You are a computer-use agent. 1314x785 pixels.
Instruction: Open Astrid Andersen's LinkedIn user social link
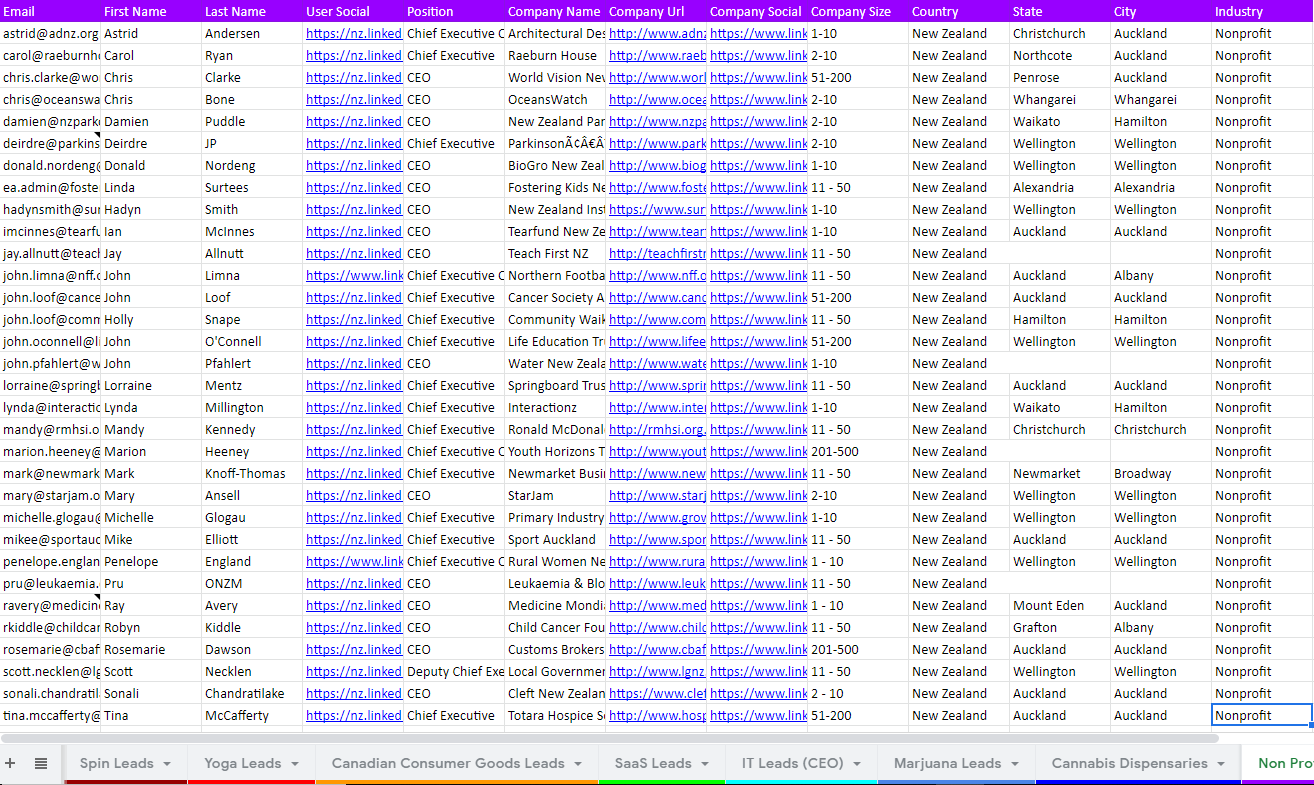(x=354, y=33)
